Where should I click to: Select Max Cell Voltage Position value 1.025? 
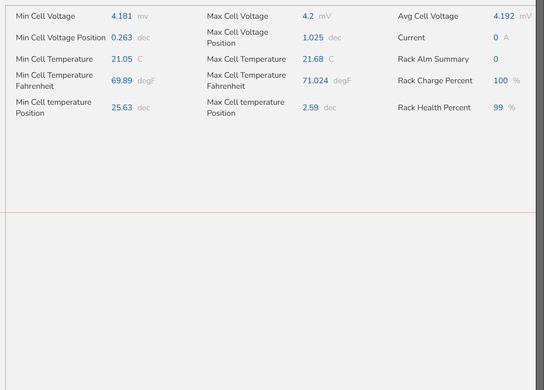(x=313, y=38)
